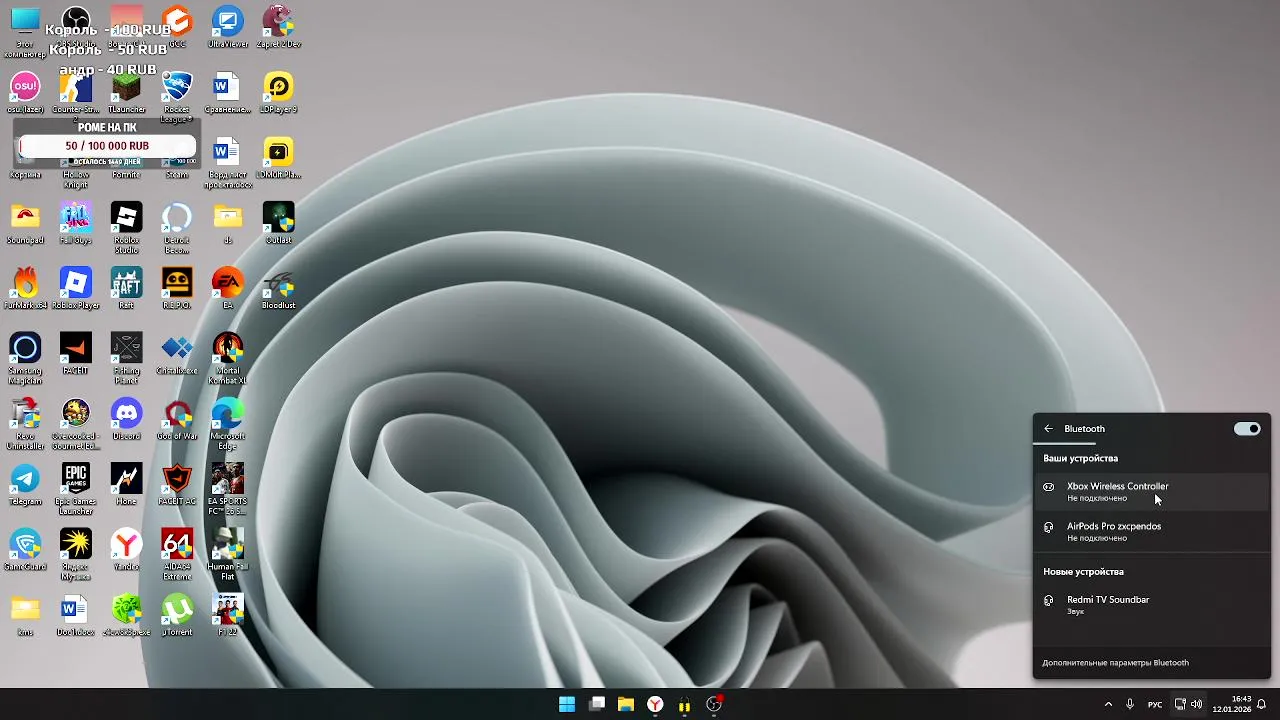1280x720 pixels.
Task: Open OBS Studio desktop shortcut
Action: click(76, 27)
